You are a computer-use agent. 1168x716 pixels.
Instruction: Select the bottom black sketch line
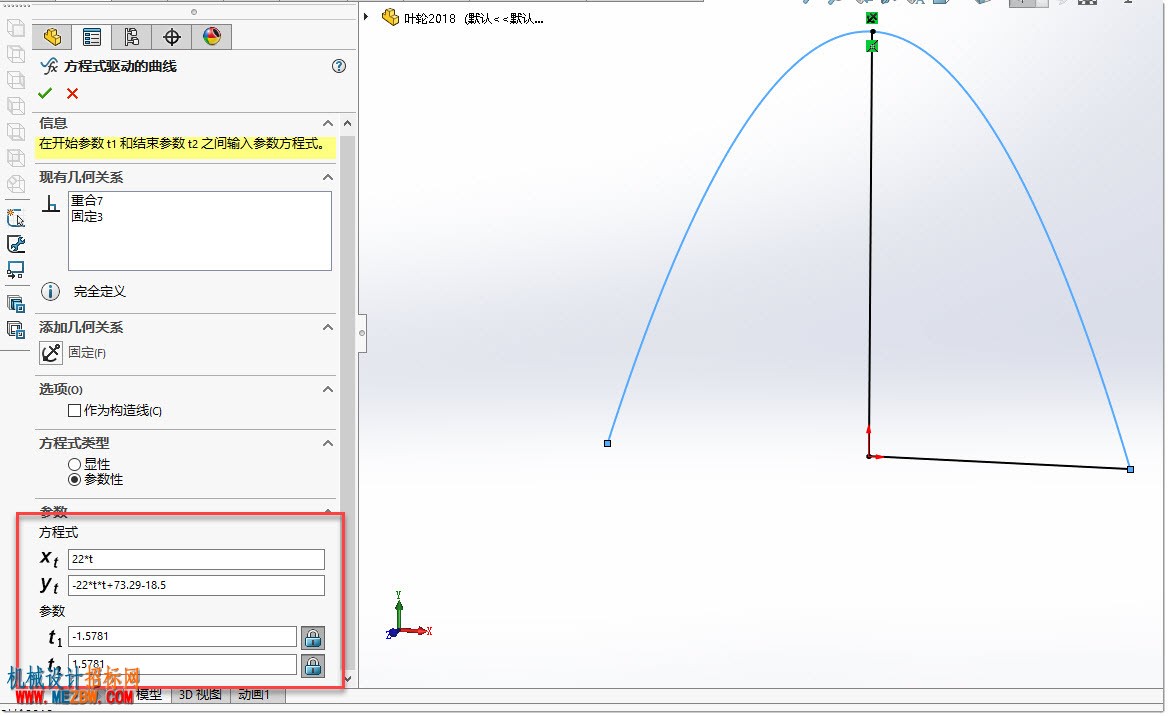pyautogui.click(x=998, y=463)
